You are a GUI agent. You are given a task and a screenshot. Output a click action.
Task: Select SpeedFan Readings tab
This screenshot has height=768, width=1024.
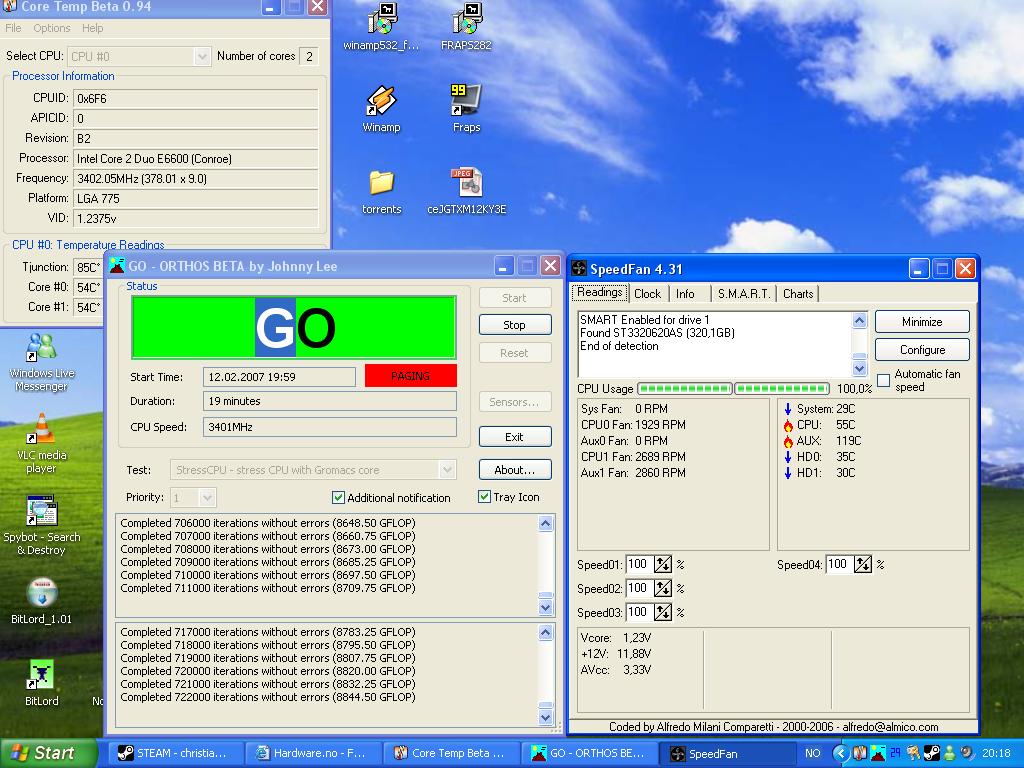[600, 293]
